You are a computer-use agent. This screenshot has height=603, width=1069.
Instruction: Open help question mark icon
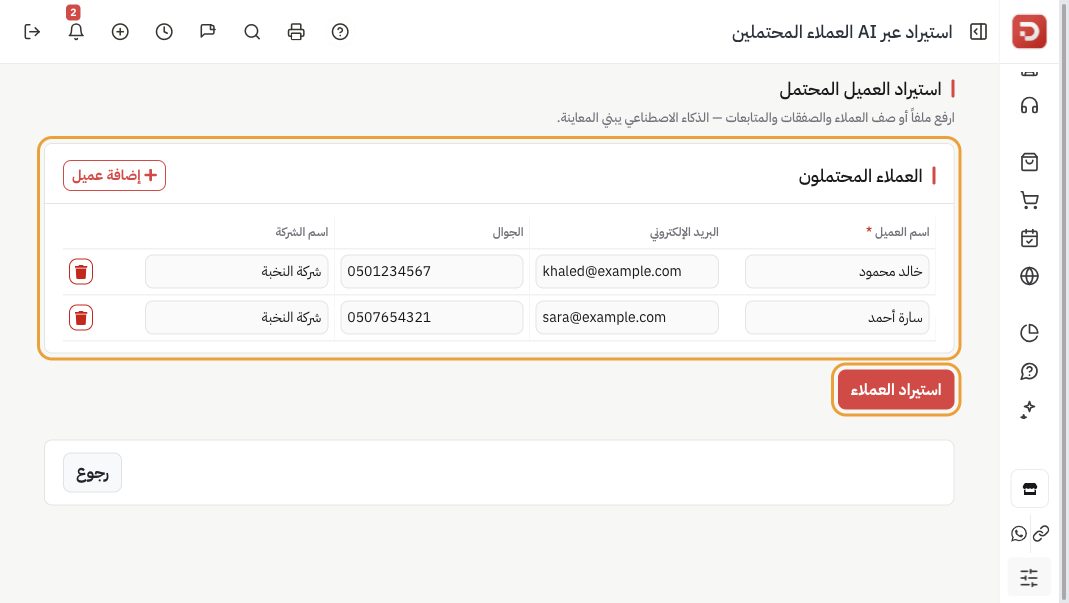coord(340,31)
